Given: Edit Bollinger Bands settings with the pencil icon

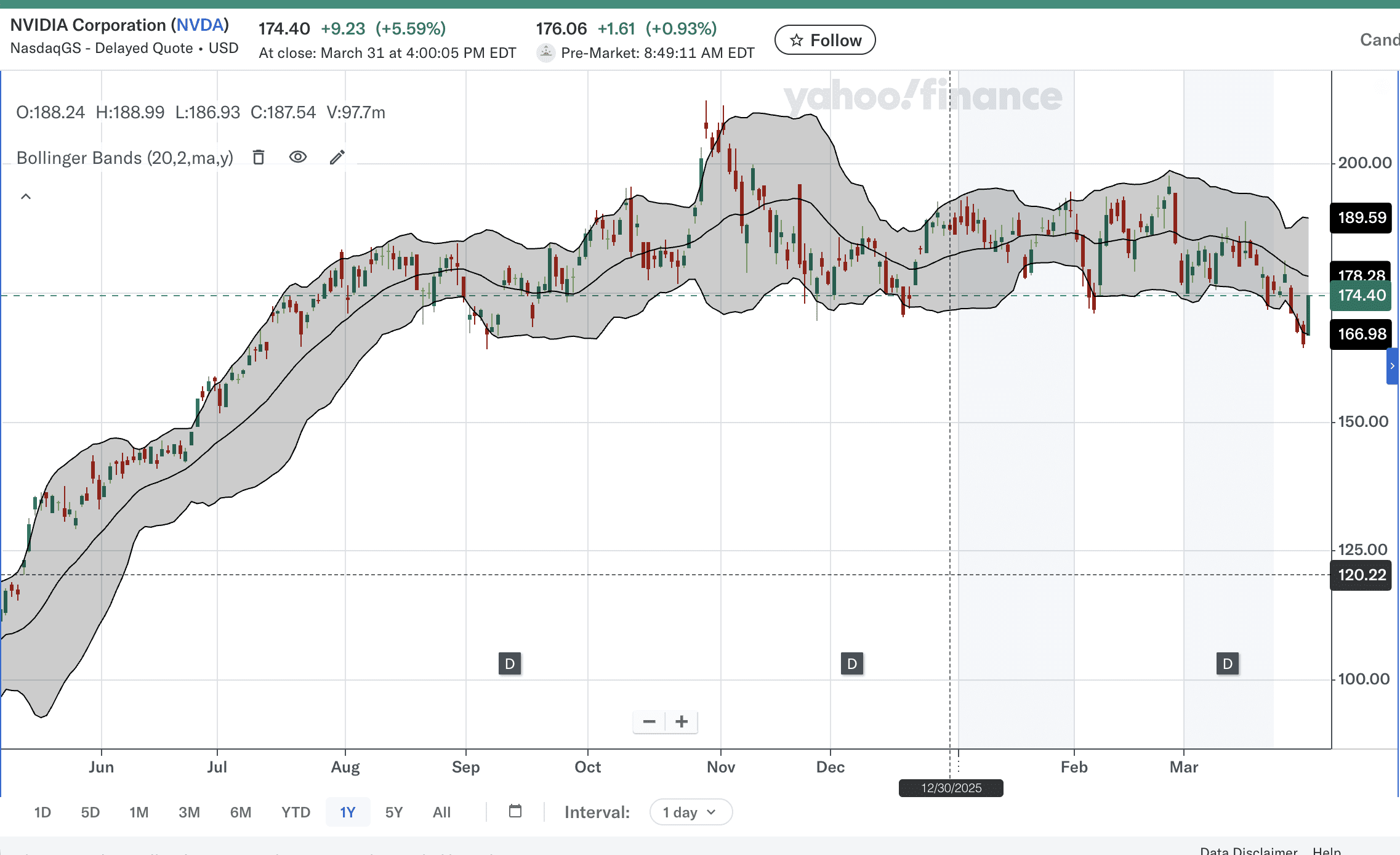Looking at the screenshot, I should (337, 158).
